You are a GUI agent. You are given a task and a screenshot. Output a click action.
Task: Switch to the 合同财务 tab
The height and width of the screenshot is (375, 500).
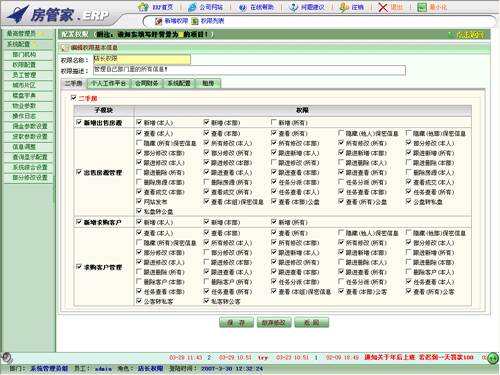(x=146, y=83)
